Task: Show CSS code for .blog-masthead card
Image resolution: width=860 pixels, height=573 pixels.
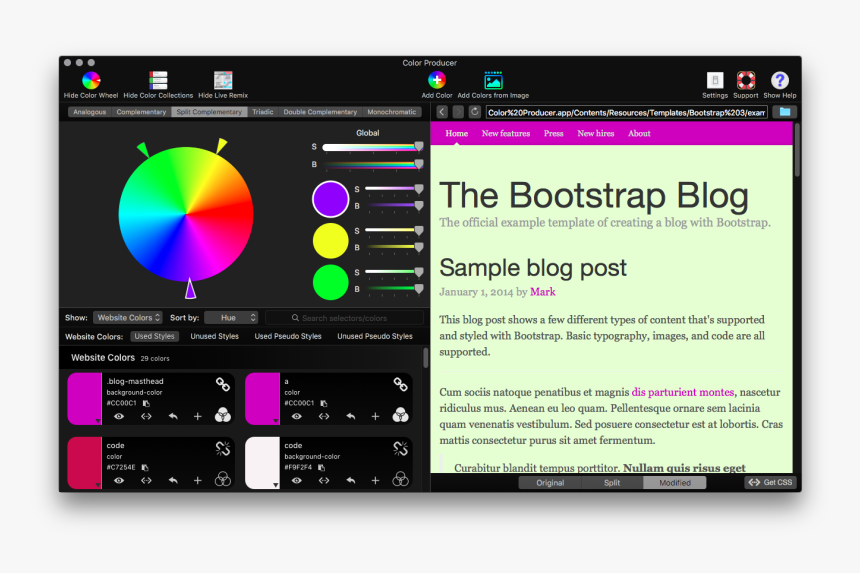Action: (146, 417)
